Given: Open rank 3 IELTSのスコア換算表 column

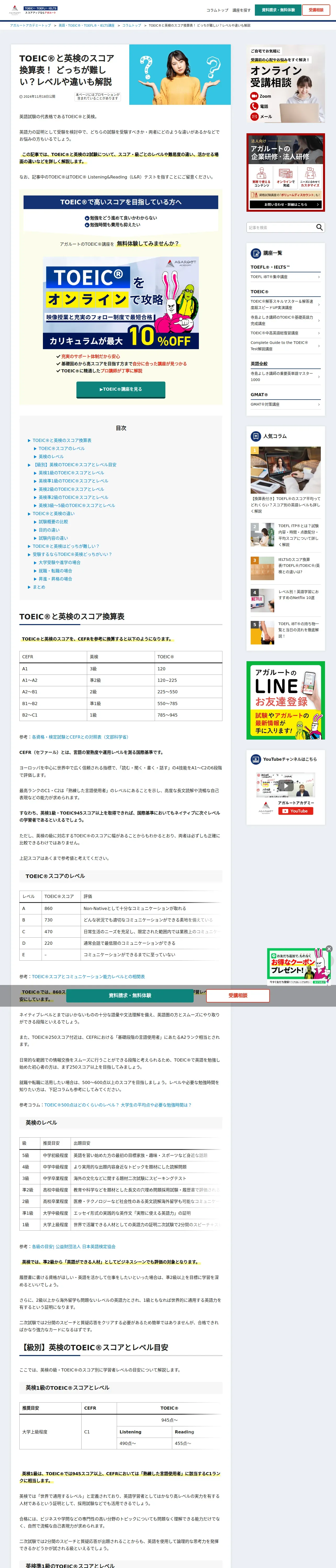Looking at the screenshot, I should tap(285, 567).
